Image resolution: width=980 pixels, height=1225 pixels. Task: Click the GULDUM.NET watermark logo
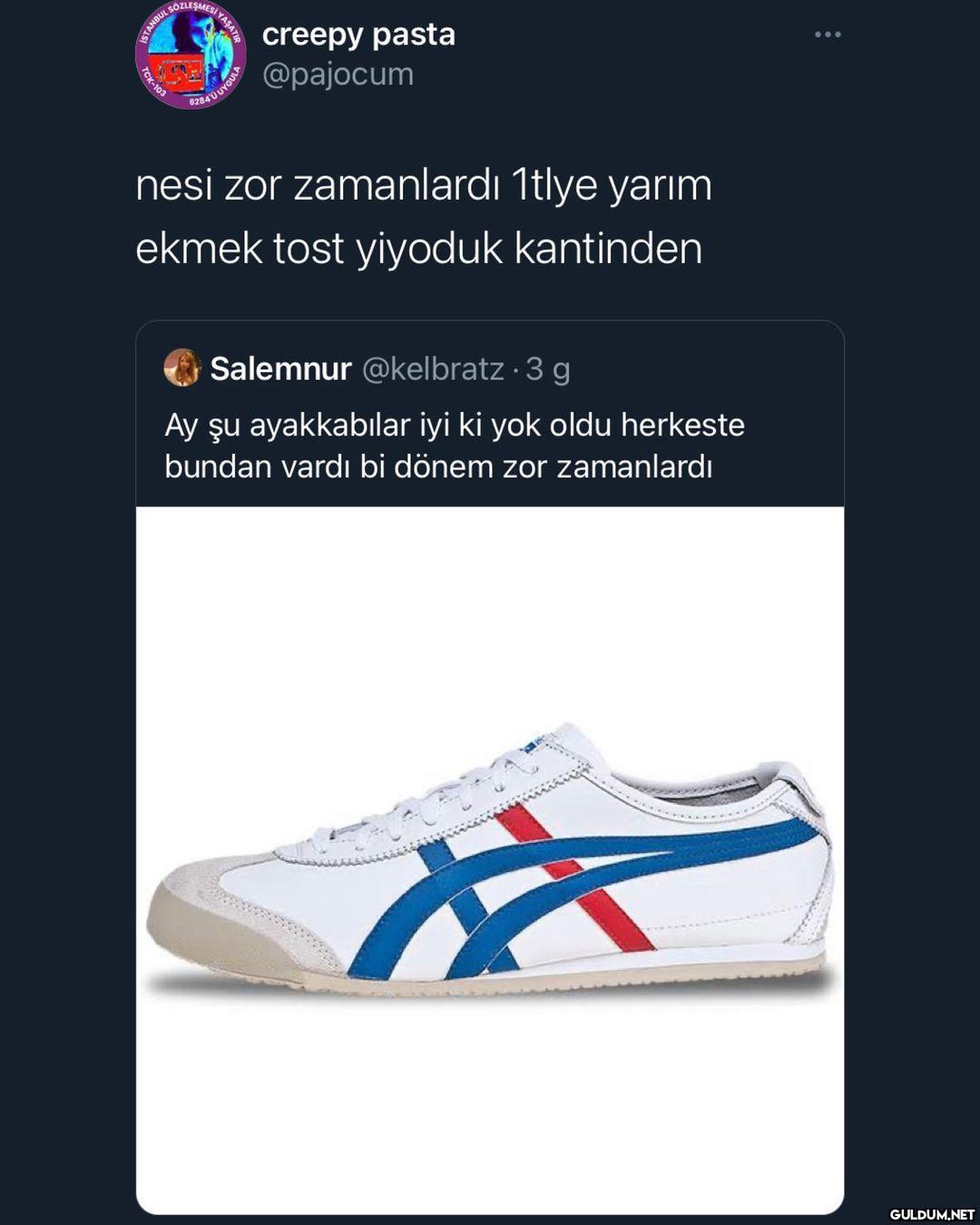(932, 1214)
